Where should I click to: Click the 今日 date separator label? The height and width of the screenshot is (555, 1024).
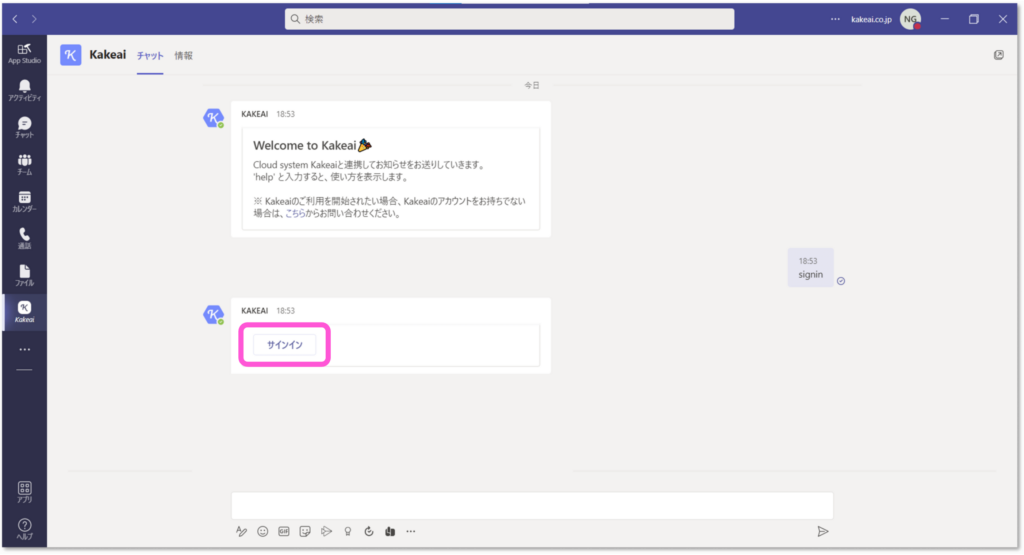pos(532,86)
